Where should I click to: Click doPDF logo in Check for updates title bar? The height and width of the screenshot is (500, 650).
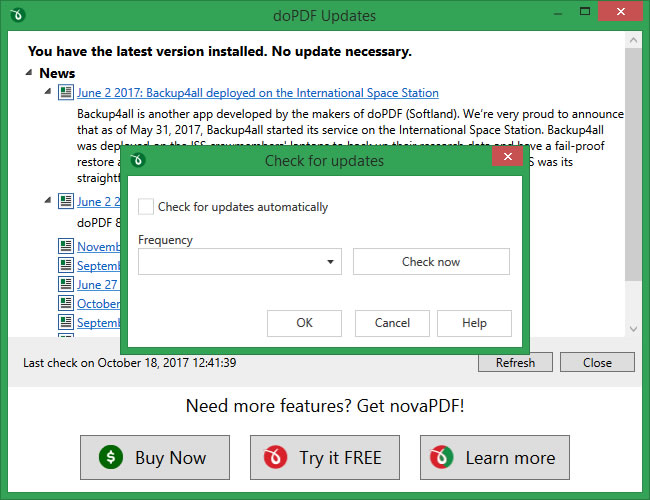pos(138,160)
